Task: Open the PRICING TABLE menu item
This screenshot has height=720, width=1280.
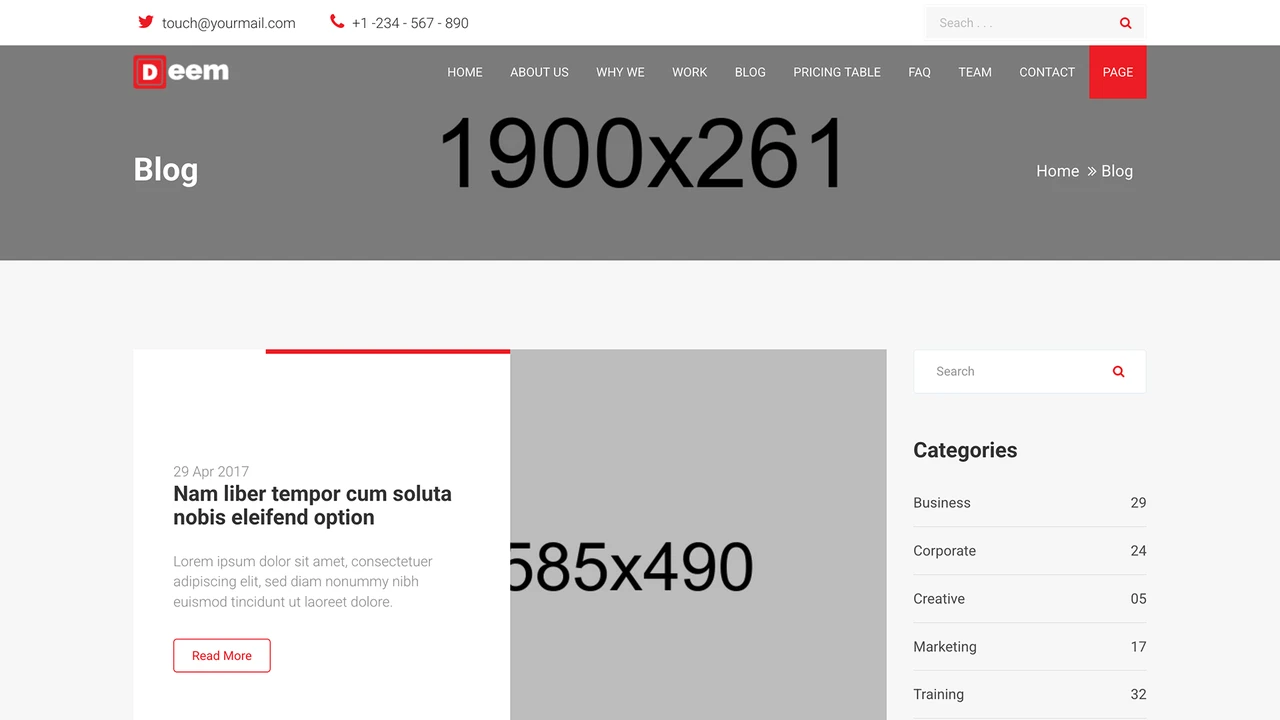Action: coord(837,72)
